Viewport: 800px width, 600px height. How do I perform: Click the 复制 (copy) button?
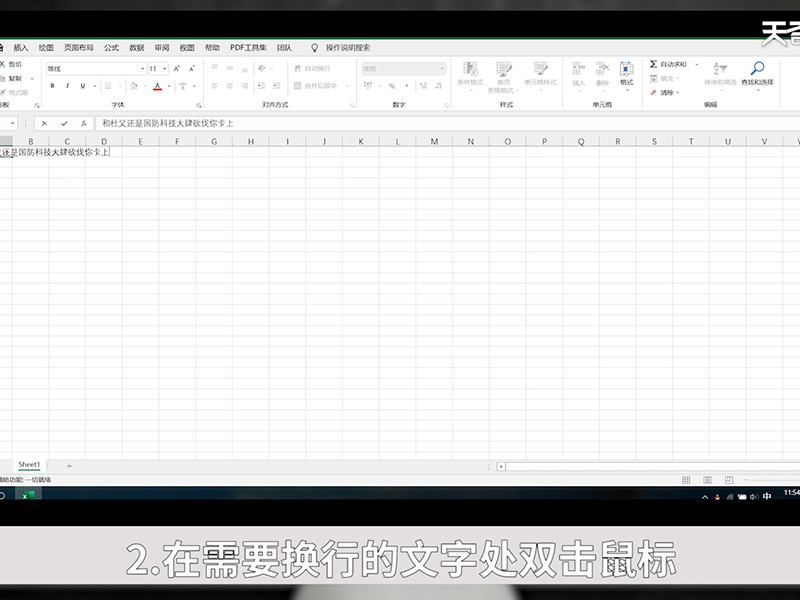[11, 79]
